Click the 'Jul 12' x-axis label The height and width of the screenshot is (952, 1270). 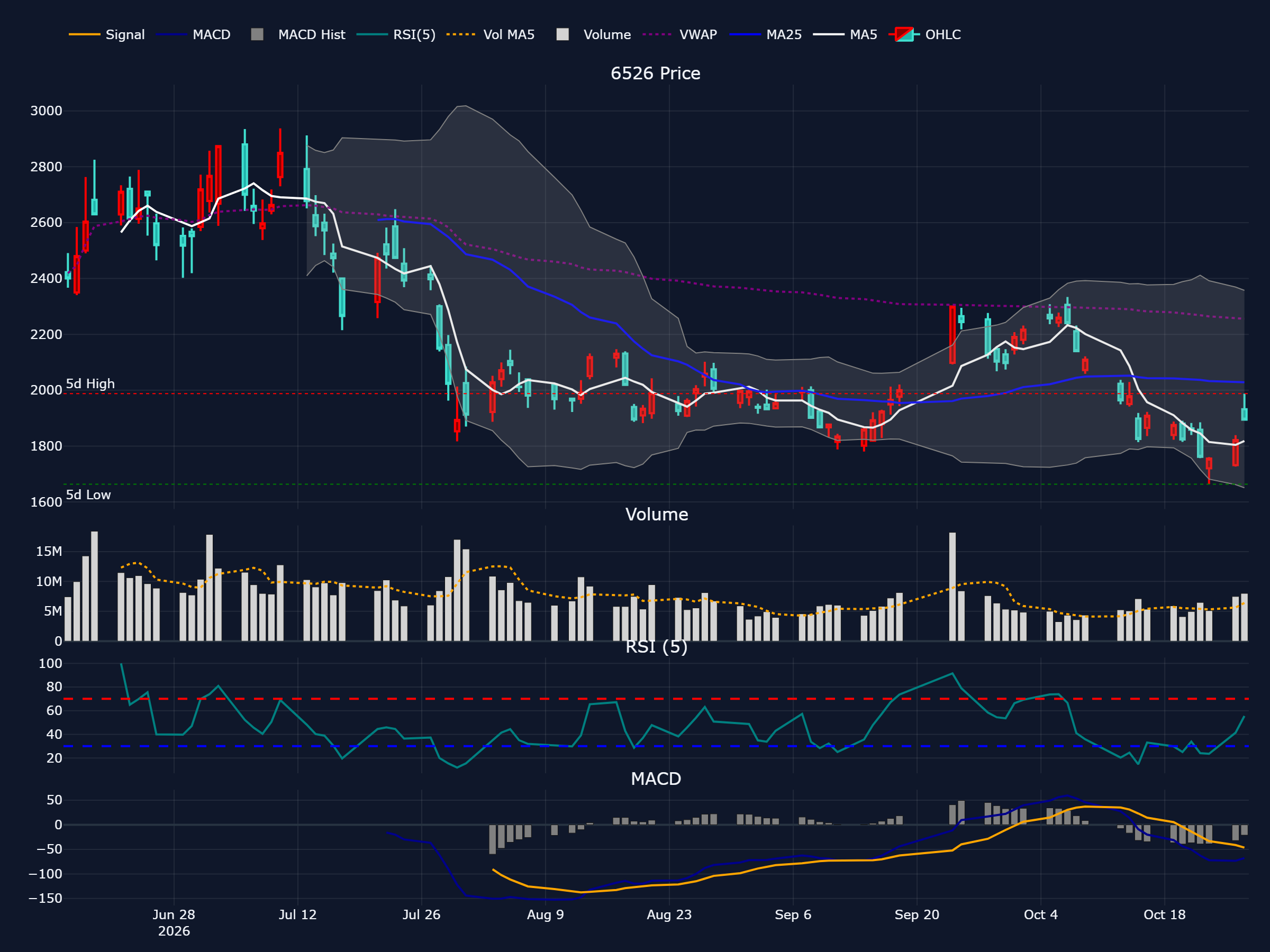click(297, 914)
